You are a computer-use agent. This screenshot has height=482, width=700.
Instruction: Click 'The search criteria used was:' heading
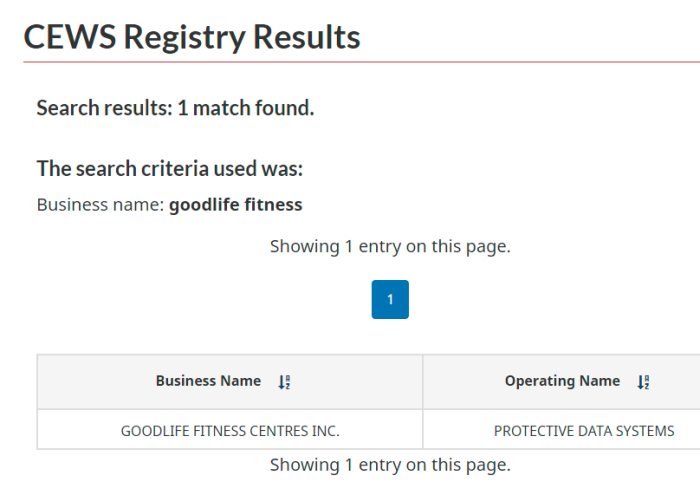coord(170,169)
